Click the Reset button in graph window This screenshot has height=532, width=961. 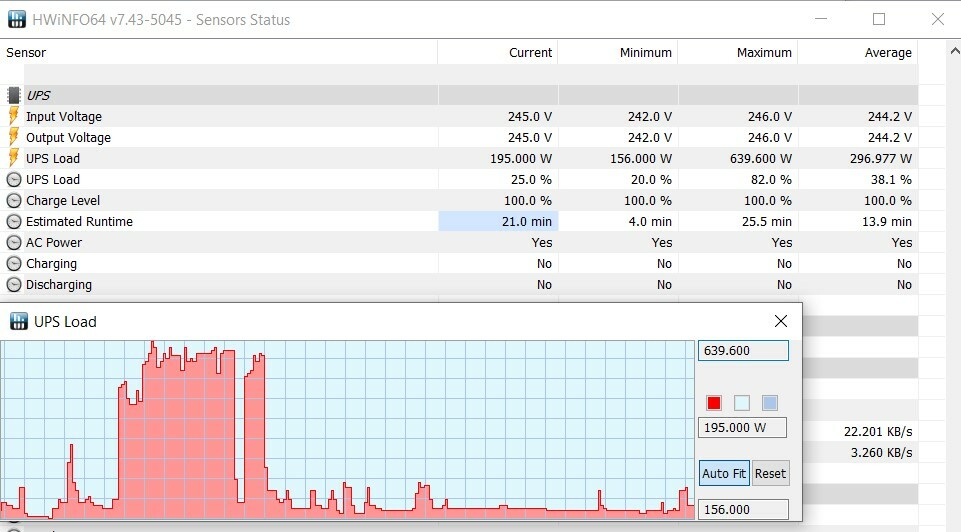tap(770, 473)
